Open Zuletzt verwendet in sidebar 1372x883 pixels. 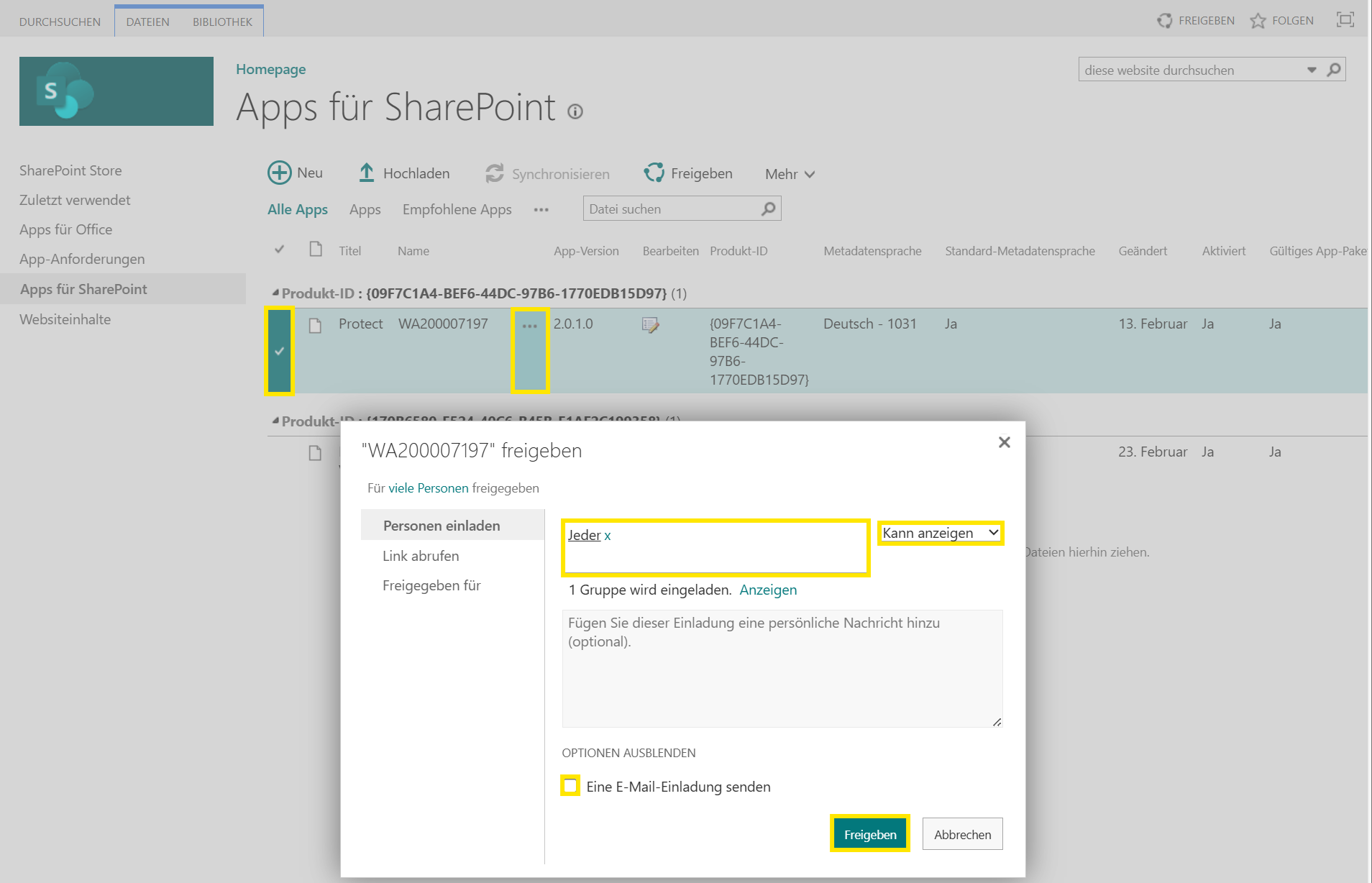75,200
